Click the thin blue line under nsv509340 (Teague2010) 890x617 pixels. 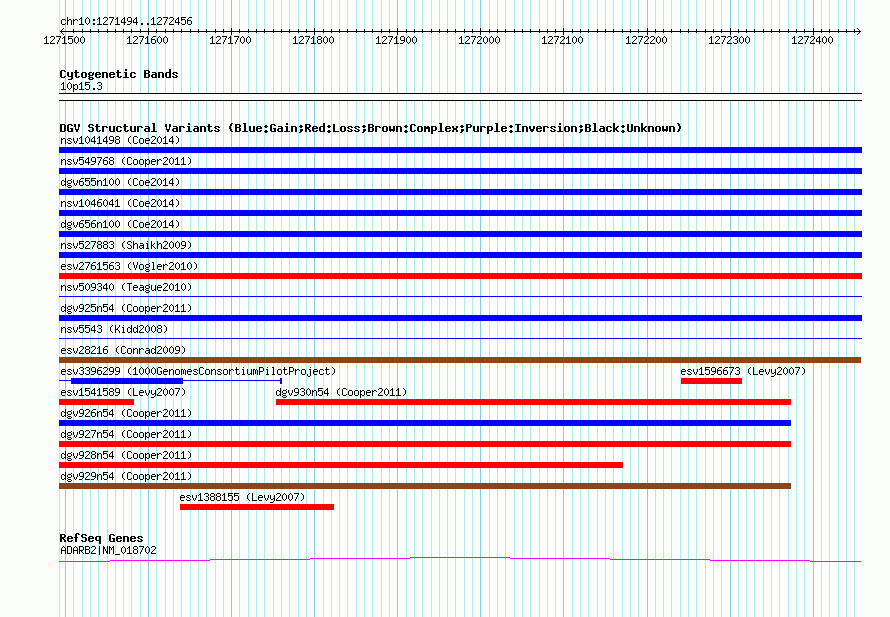pyautogui.click(x=460, y=296)
